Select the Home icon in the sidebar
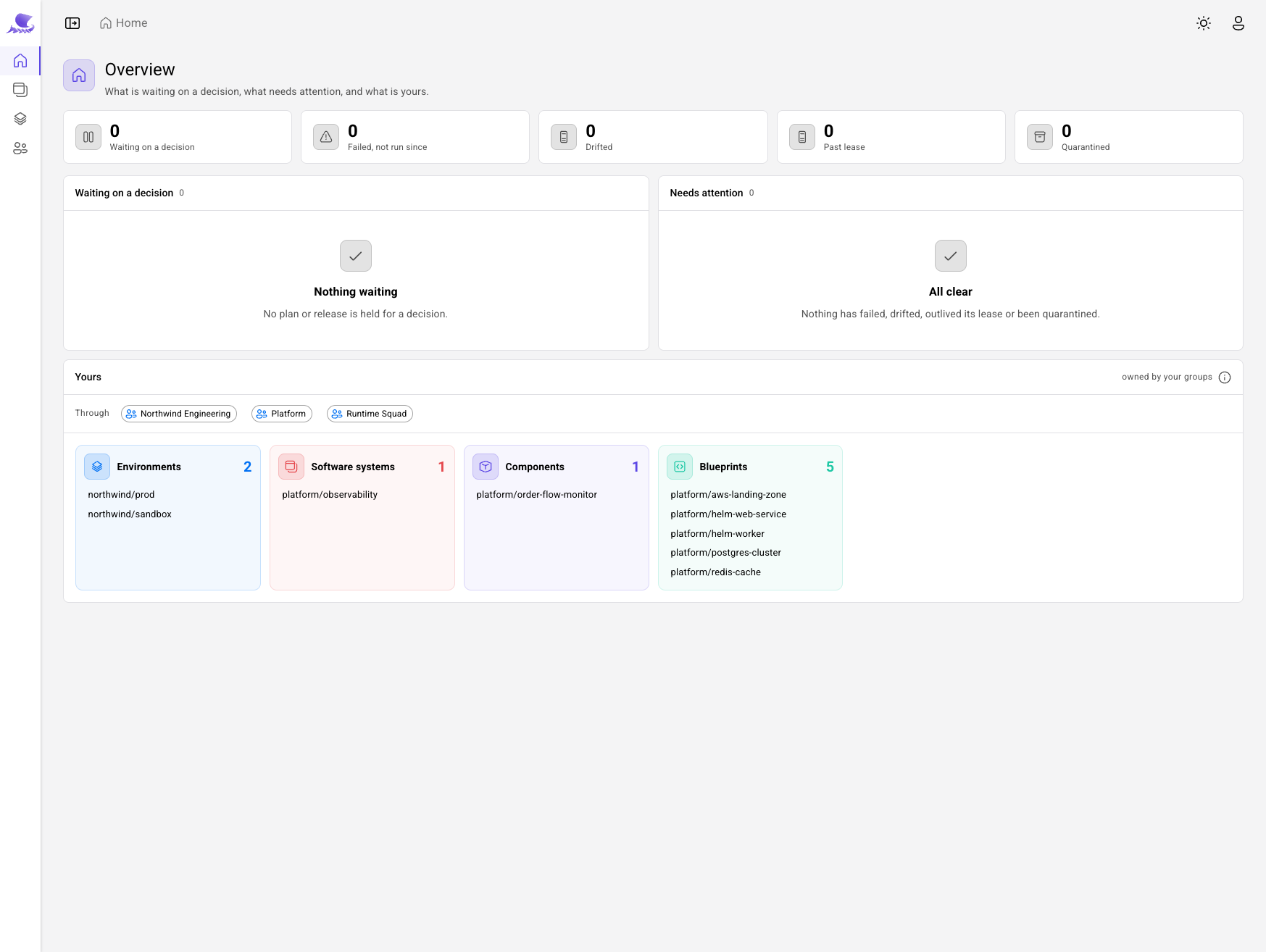The height and width of the screenshot is (952, 1266). (20, 61)
